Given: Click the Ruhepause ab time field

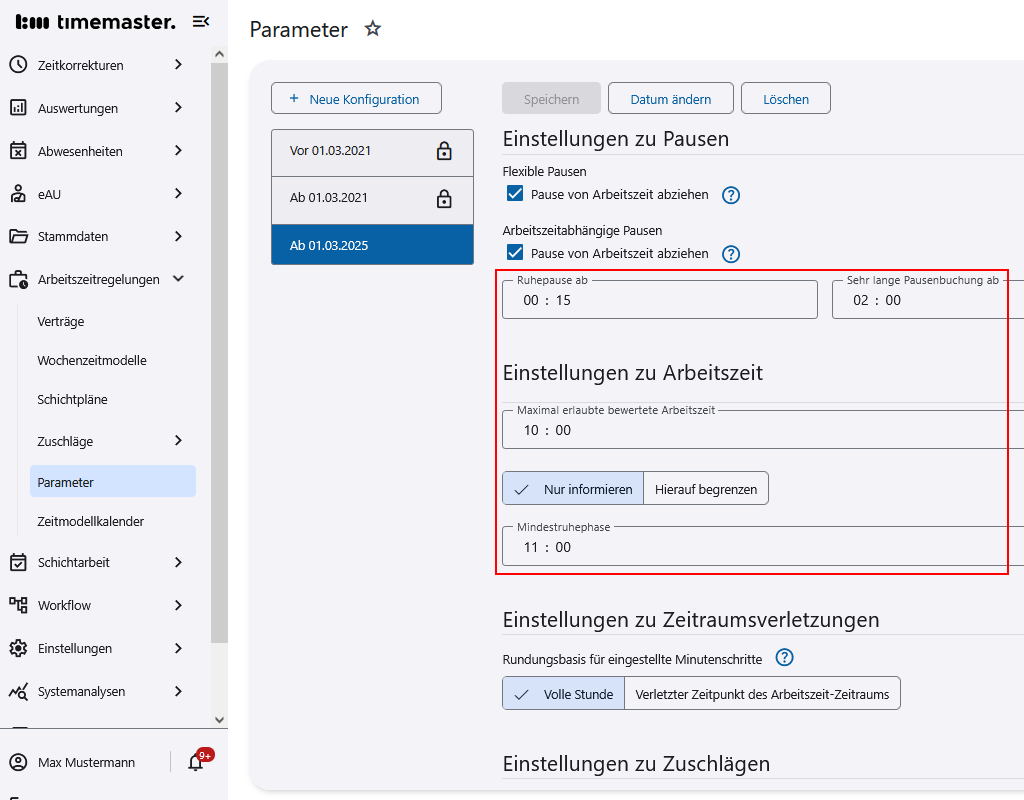Looking at the screenshot, I should click(660, 299).
